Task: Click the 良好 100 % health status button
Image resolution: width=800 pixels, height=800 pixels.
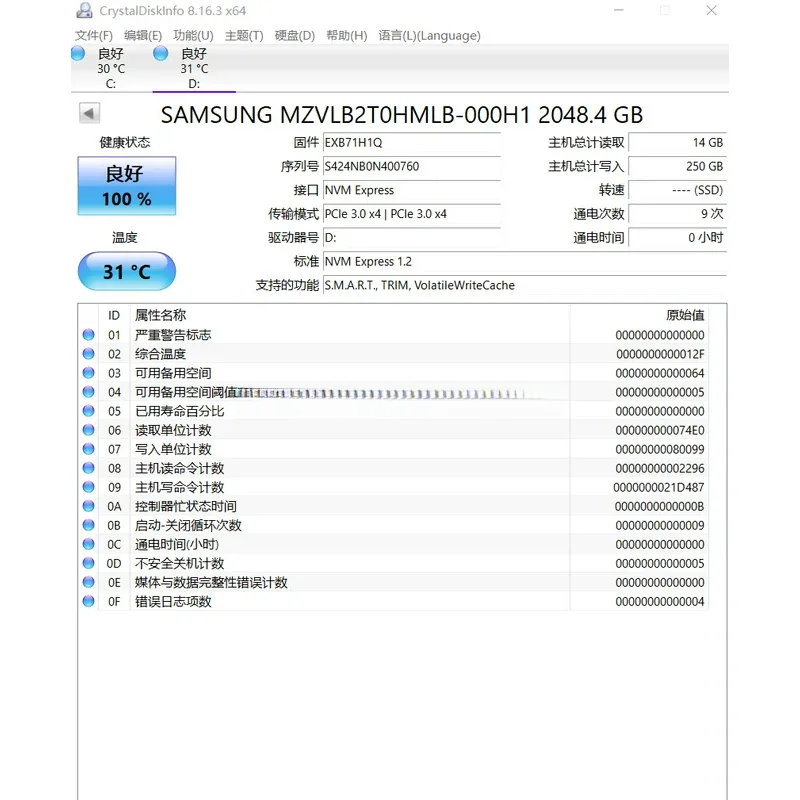Action: coord(127,186)
